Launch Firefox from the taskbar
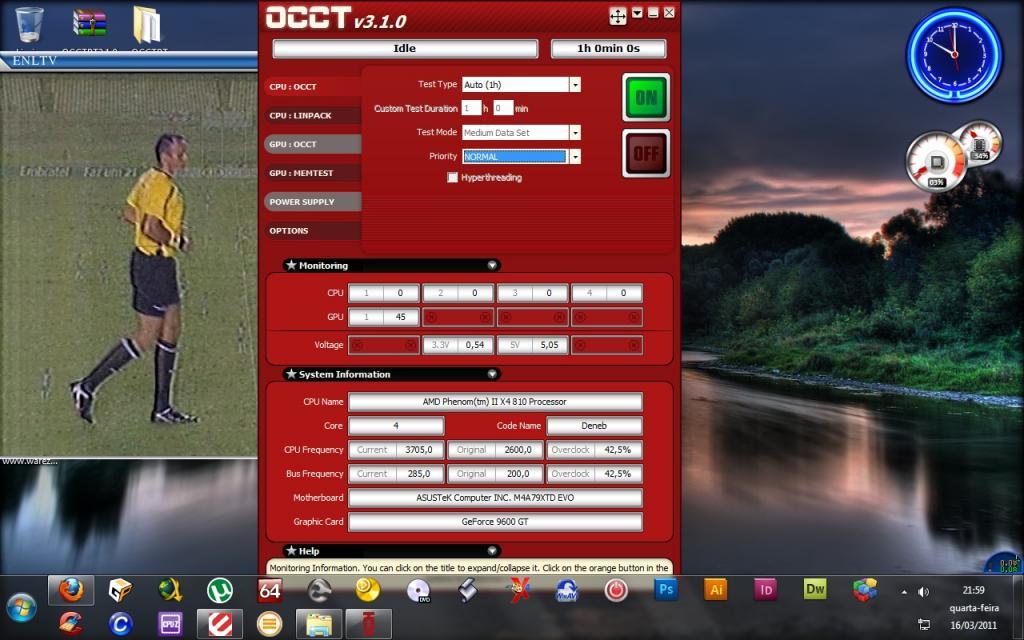 (71, 590)
